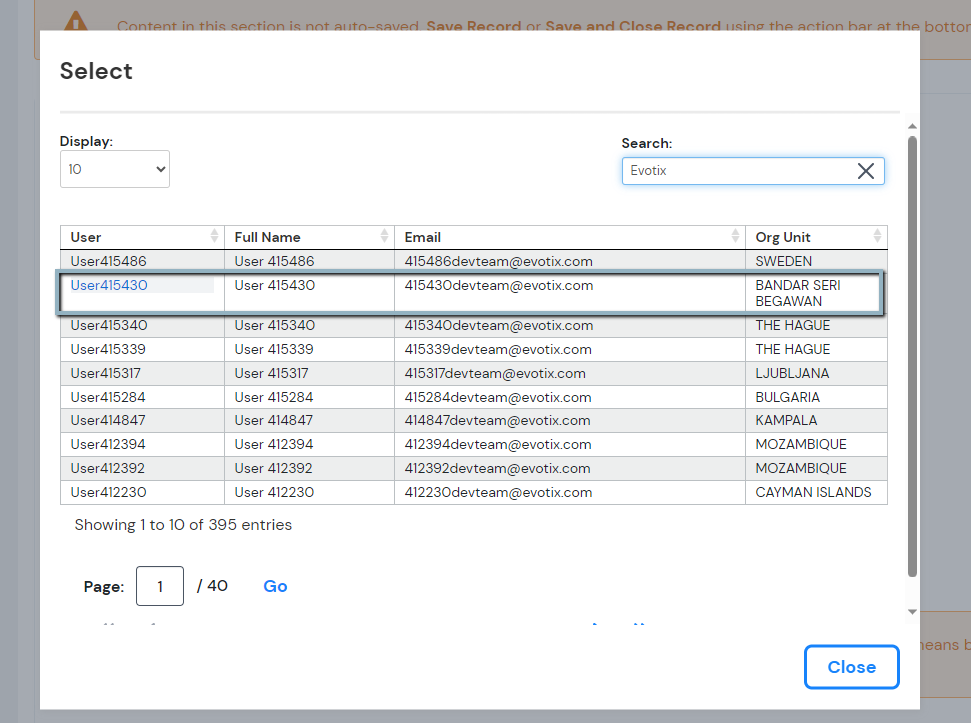Open the Display entries dropdown
The height and width of the screenshot is (723, 971).
114,169
